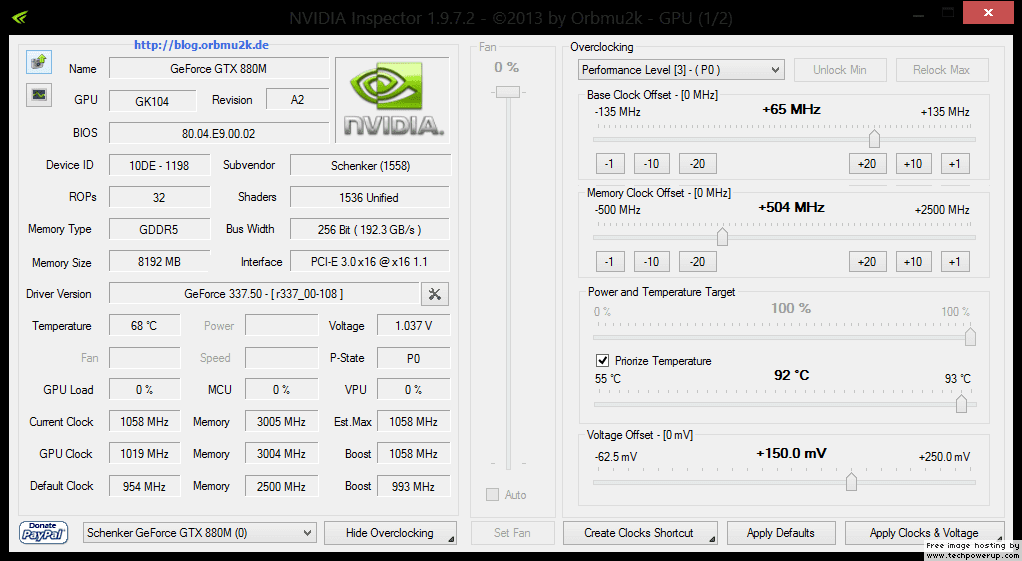Viewport: 1022px width, 561px height.
Task: Click memory clock +20 button
Action: click(x=868, y=262)
